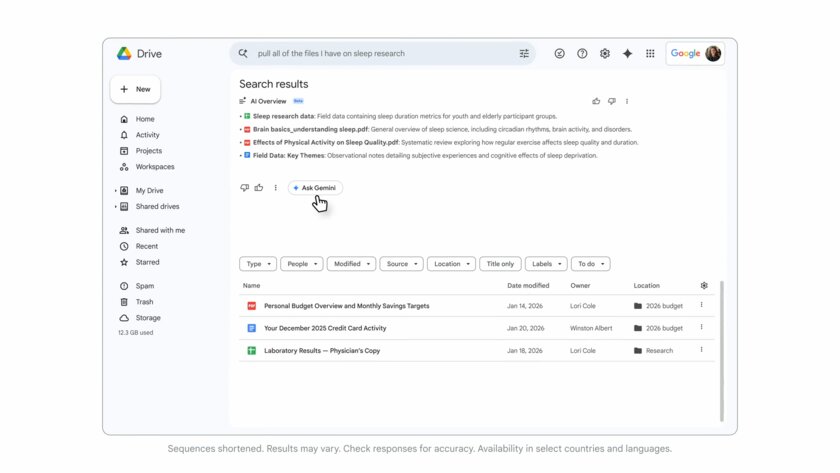
Task: Open Brain basics_understanding sleep.pdf link
Action: coord(310,129)
